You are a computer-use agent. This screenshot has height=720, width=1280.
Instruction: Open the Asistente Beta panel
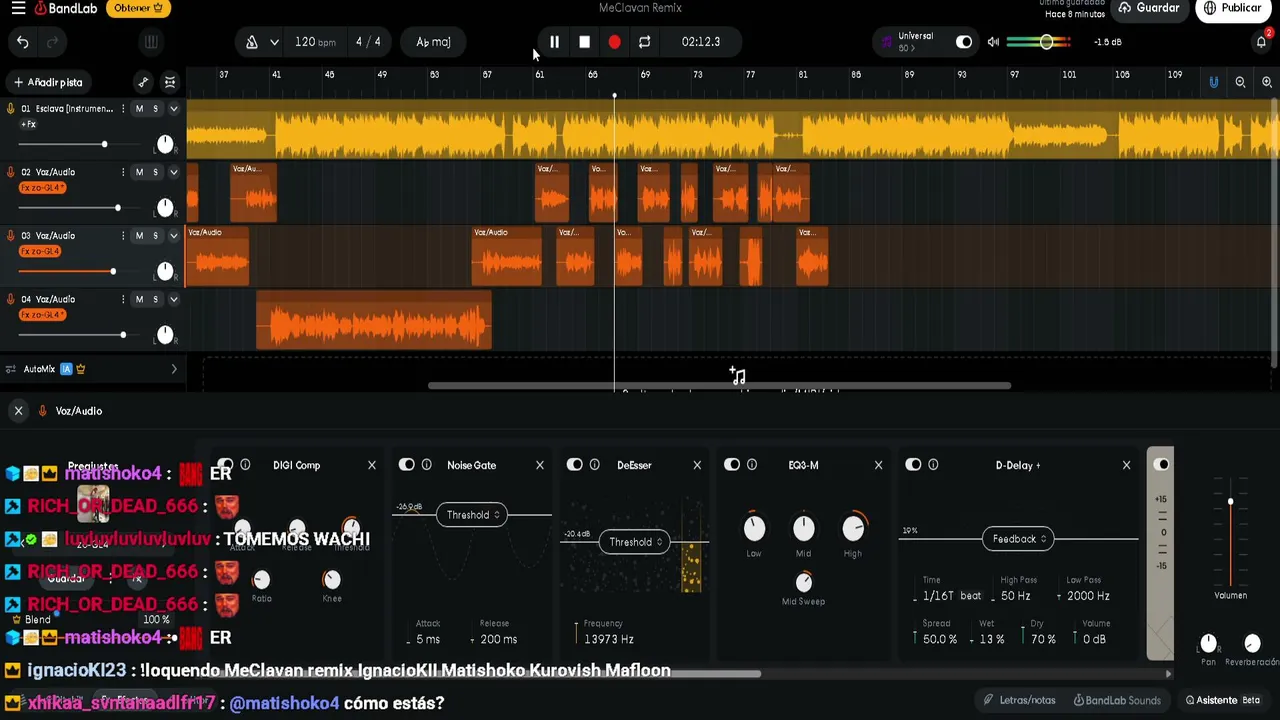pyautogui.click(x=1222, y=700)
